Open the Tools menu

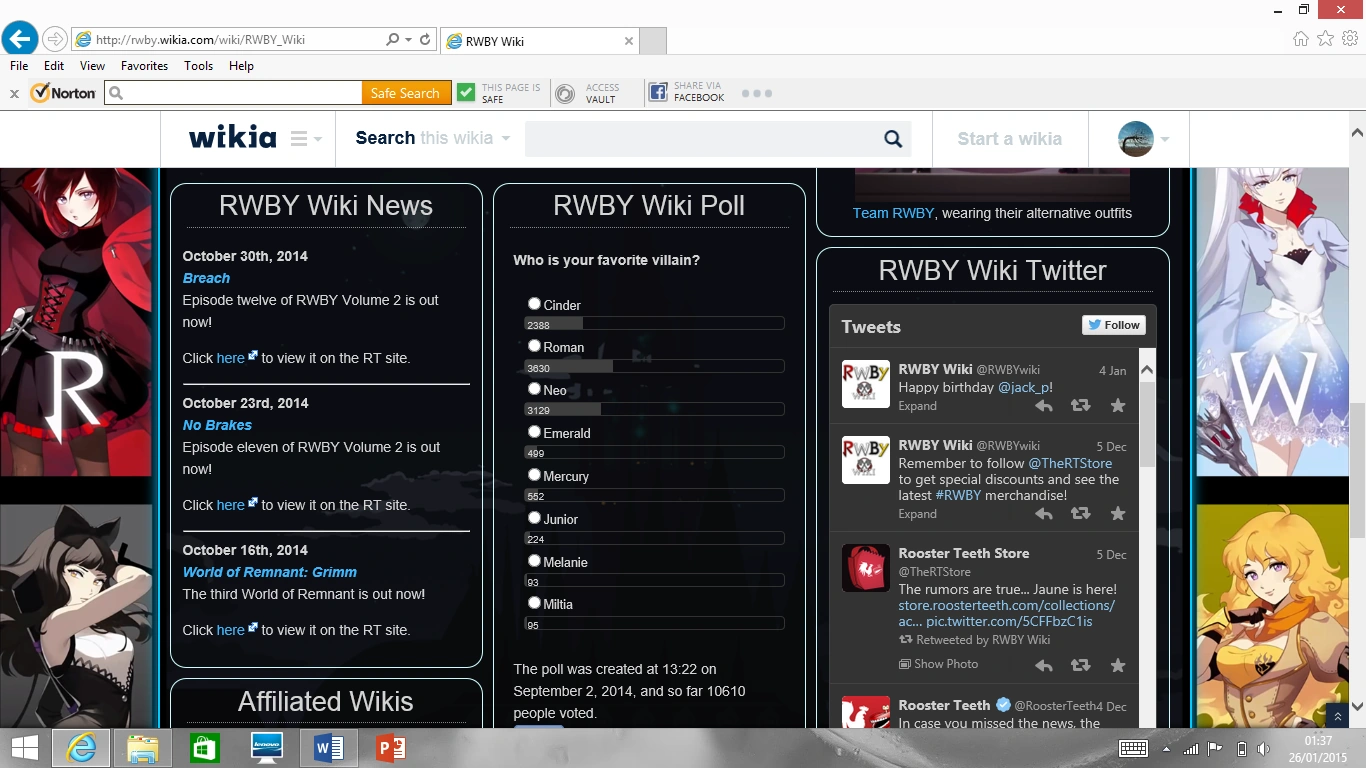pyautogui.click(x=198, y=66)
